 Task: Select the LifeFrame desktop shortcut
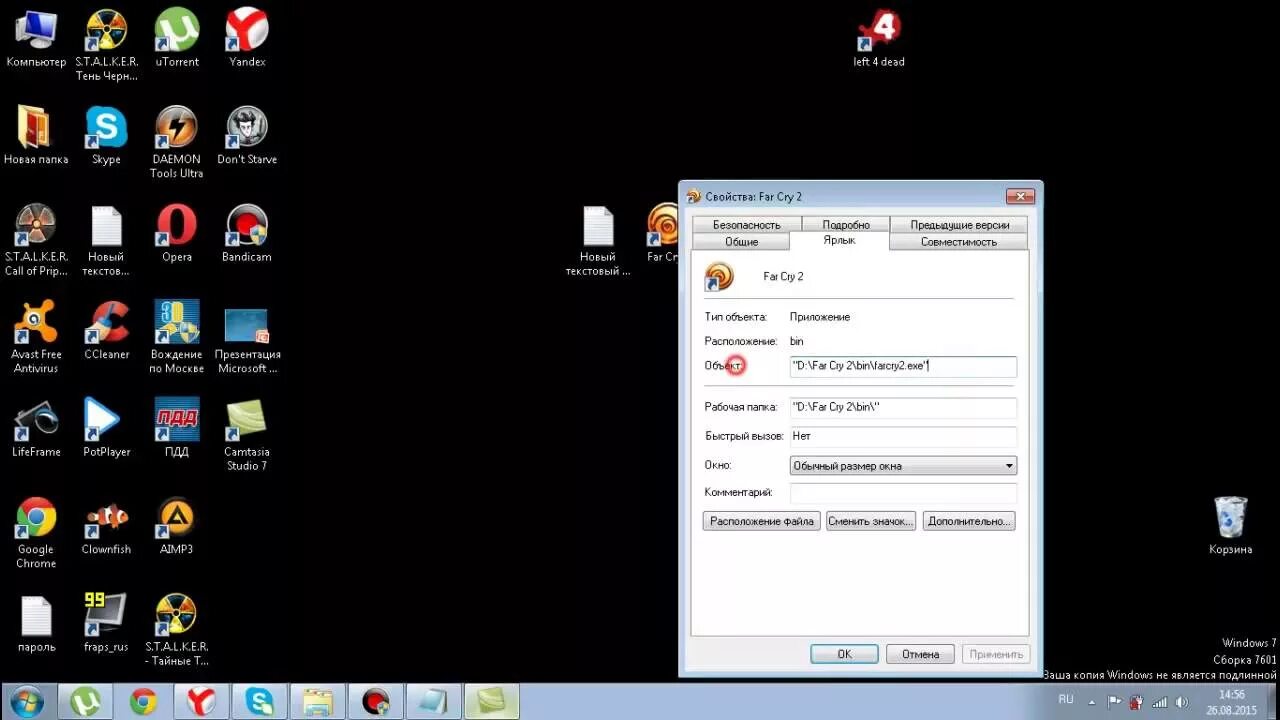point(36,430)
